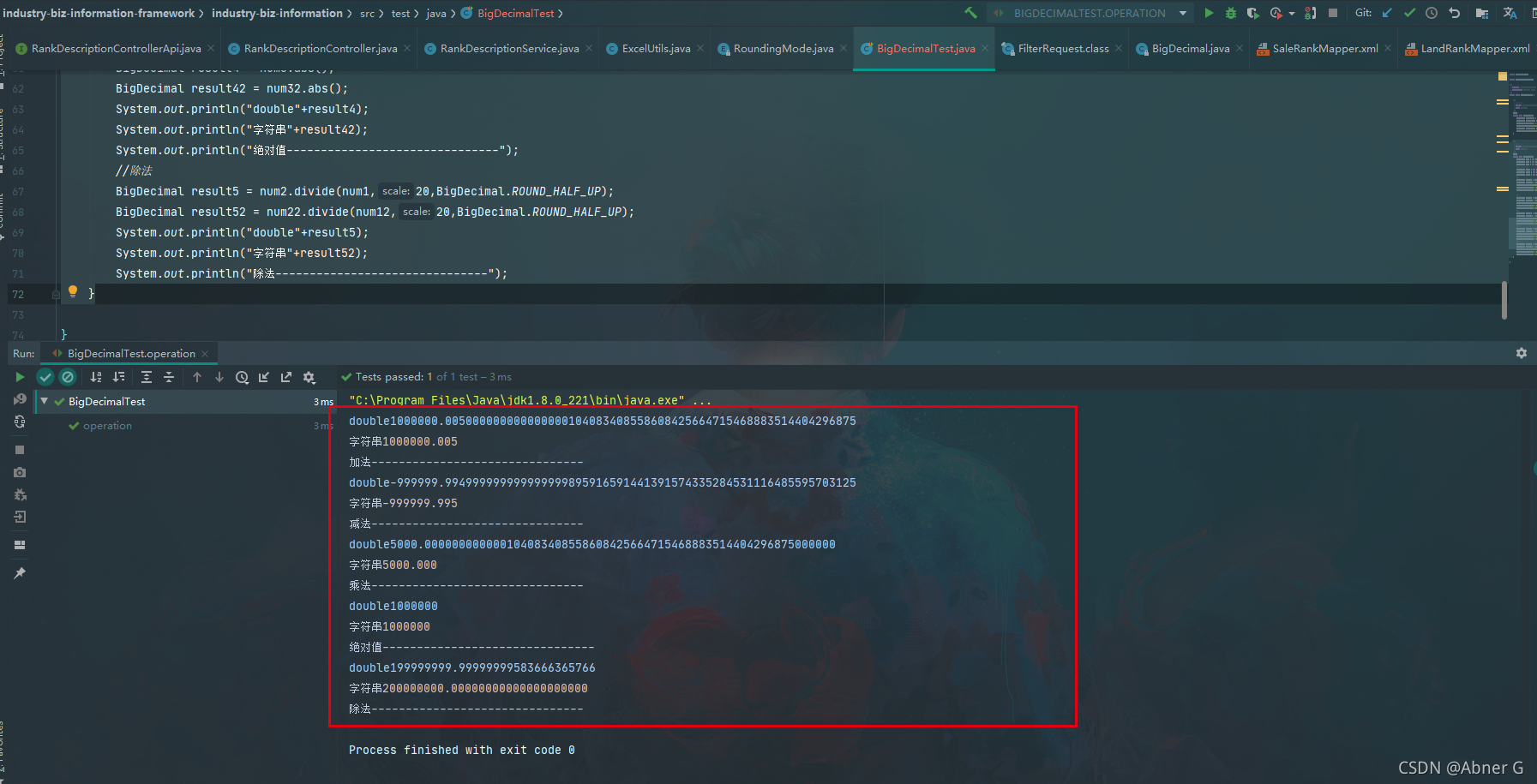Click the intention light bulb on line 72
1537x784 pixels.
[x=73, y=291]
